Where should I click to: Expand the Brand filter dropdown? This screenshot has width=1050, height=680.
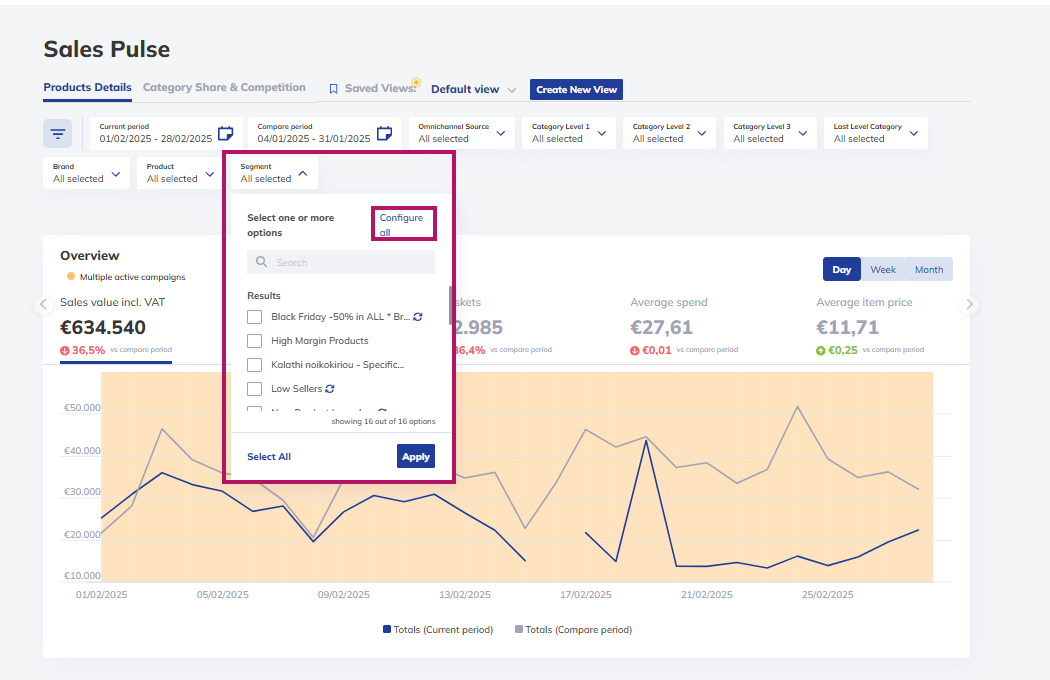(86, 173)
